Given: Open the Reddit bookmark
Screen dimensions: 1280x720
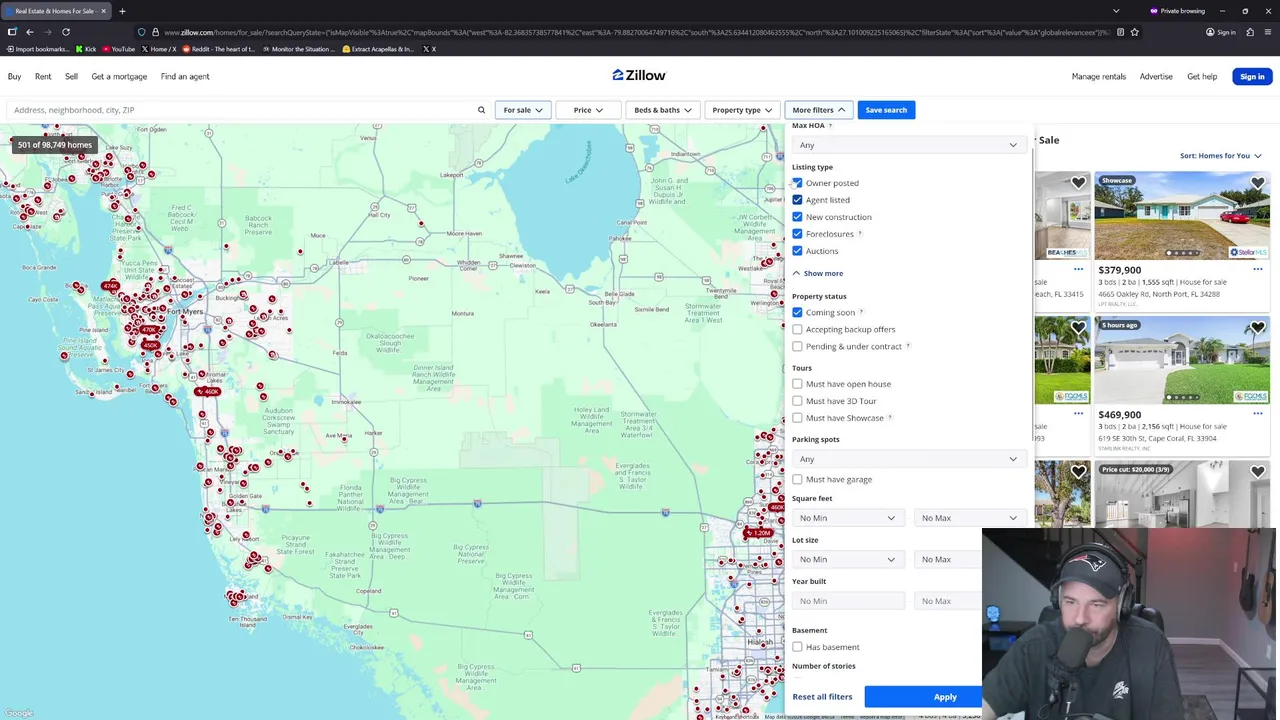Looking at the screenshot, I should click(x=220, y=49).
